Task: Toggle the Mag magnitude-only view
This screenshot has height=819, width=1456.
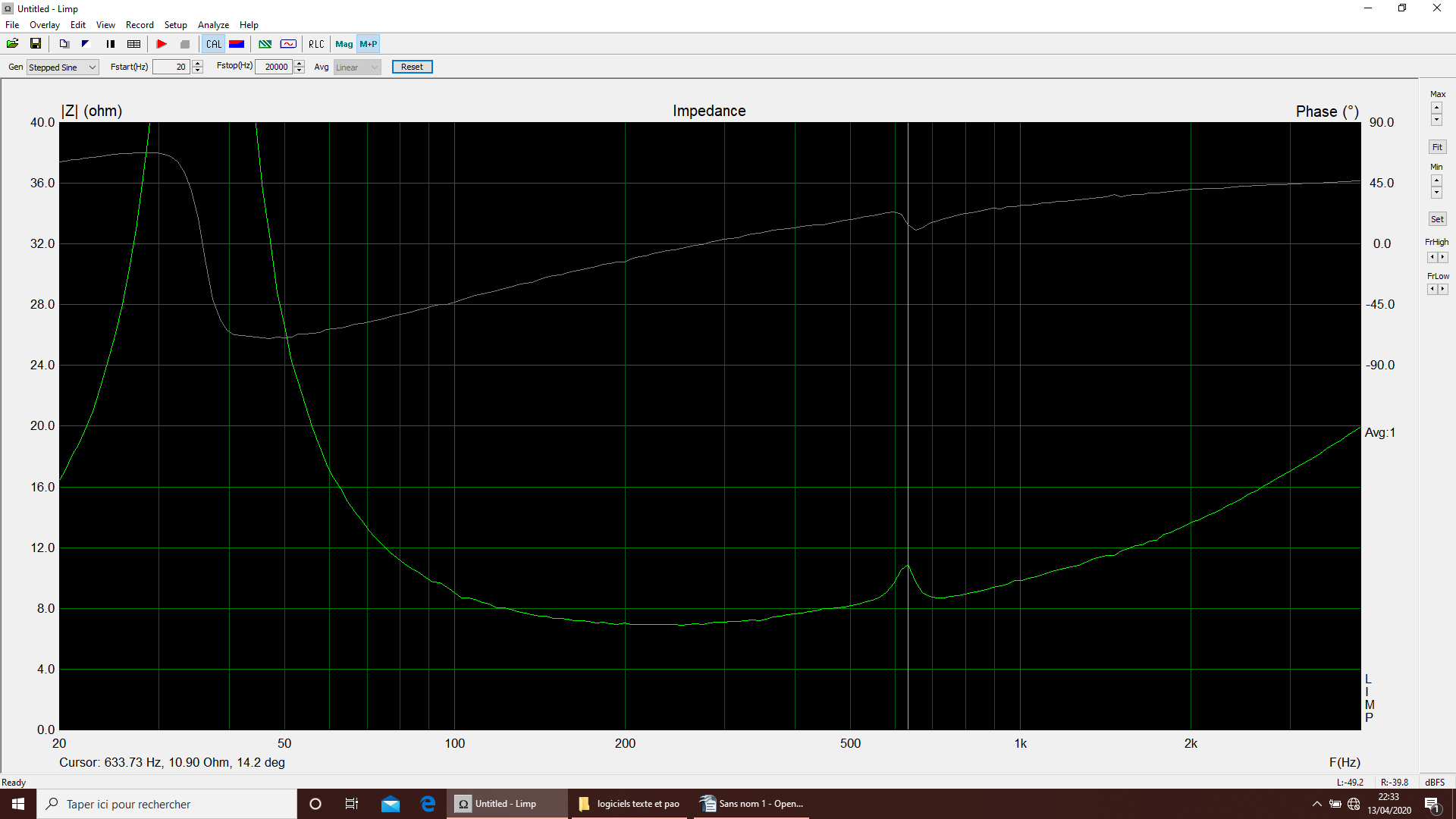Action: 344,44
